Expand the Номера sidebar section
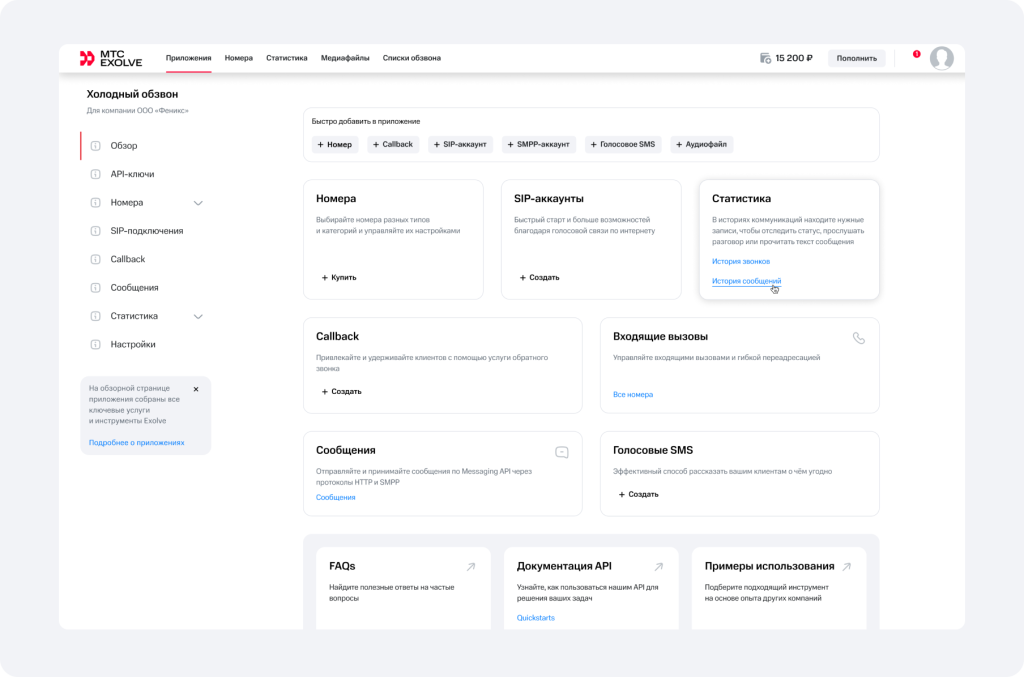Image resolution: width=1024 pixels, height=677 pixels. point(198,203)
